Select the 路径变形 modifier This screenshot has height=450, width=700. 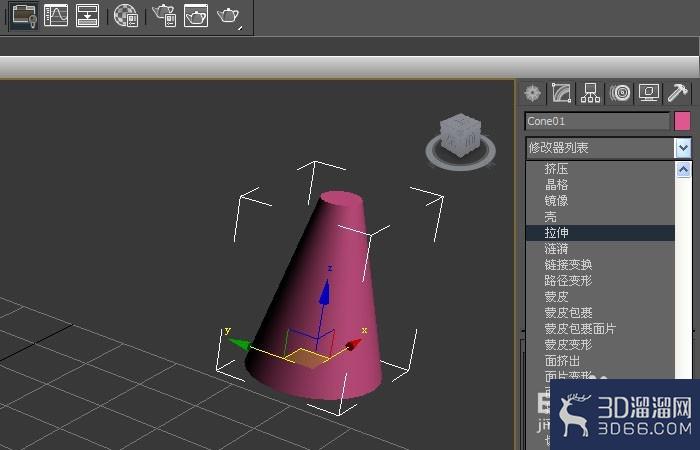coord(600,281)
